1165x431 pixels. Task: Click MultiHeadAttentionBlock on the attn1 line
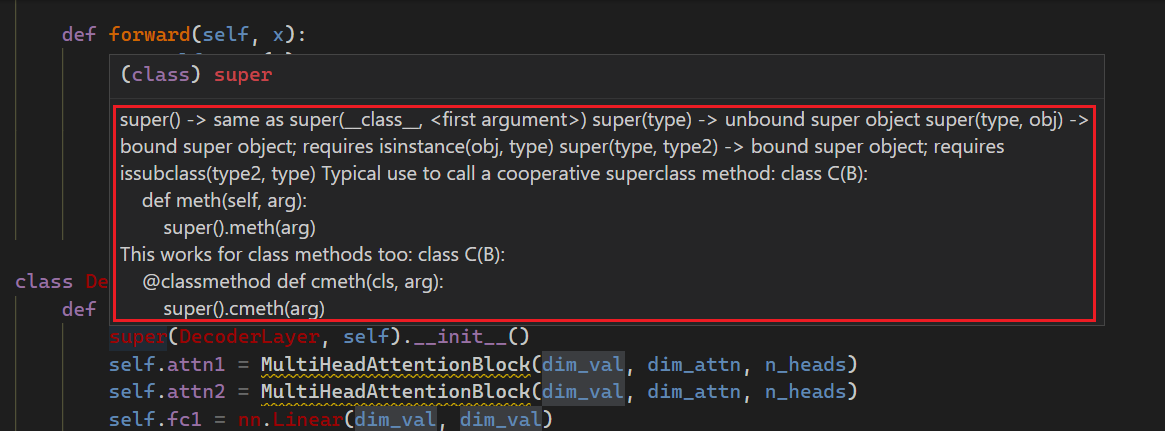[396, 363]
